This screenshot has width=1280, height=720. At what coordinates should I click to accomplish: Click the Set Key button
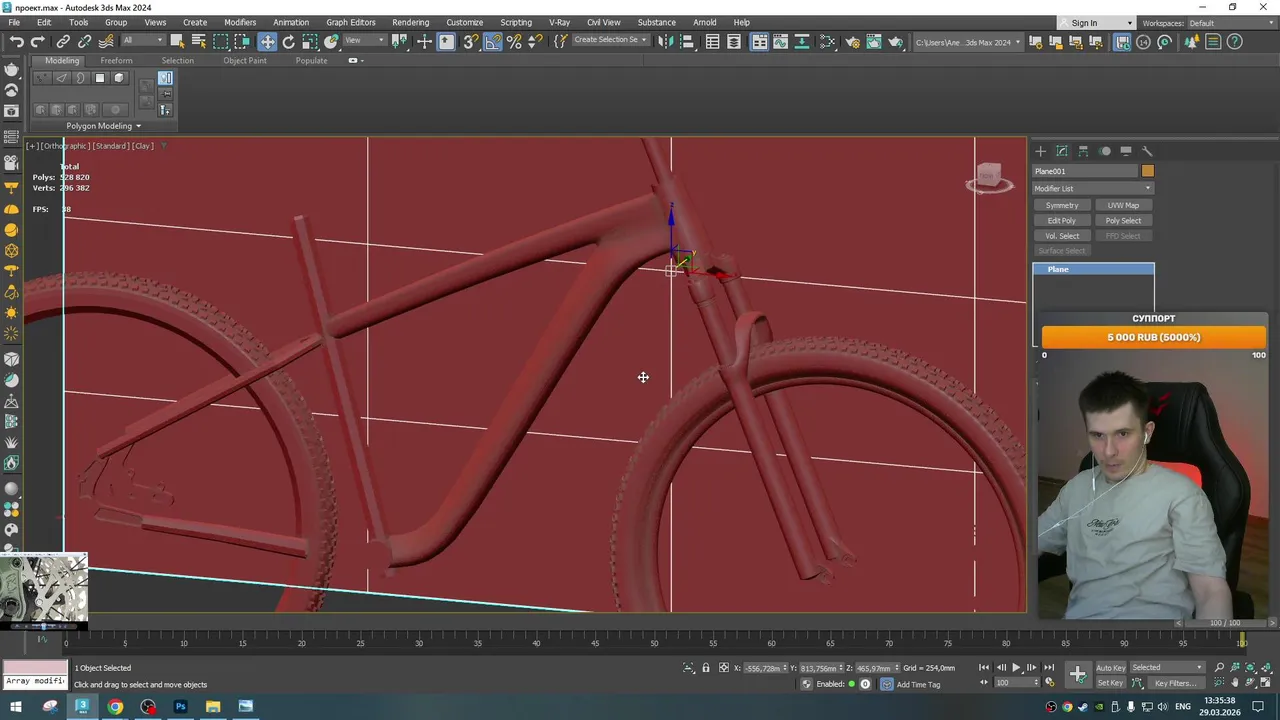pyautogui.click(x=1110, y=683)
